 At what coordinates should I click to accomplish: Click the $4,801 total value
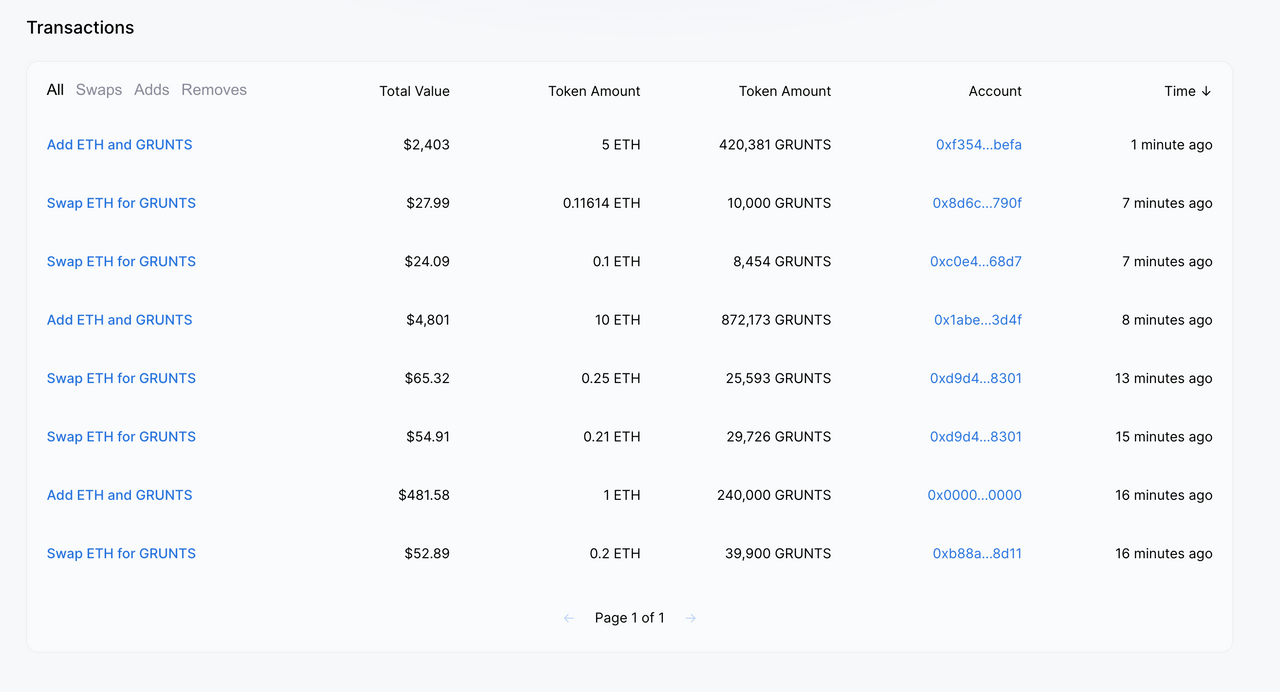(x=428, y=320)
